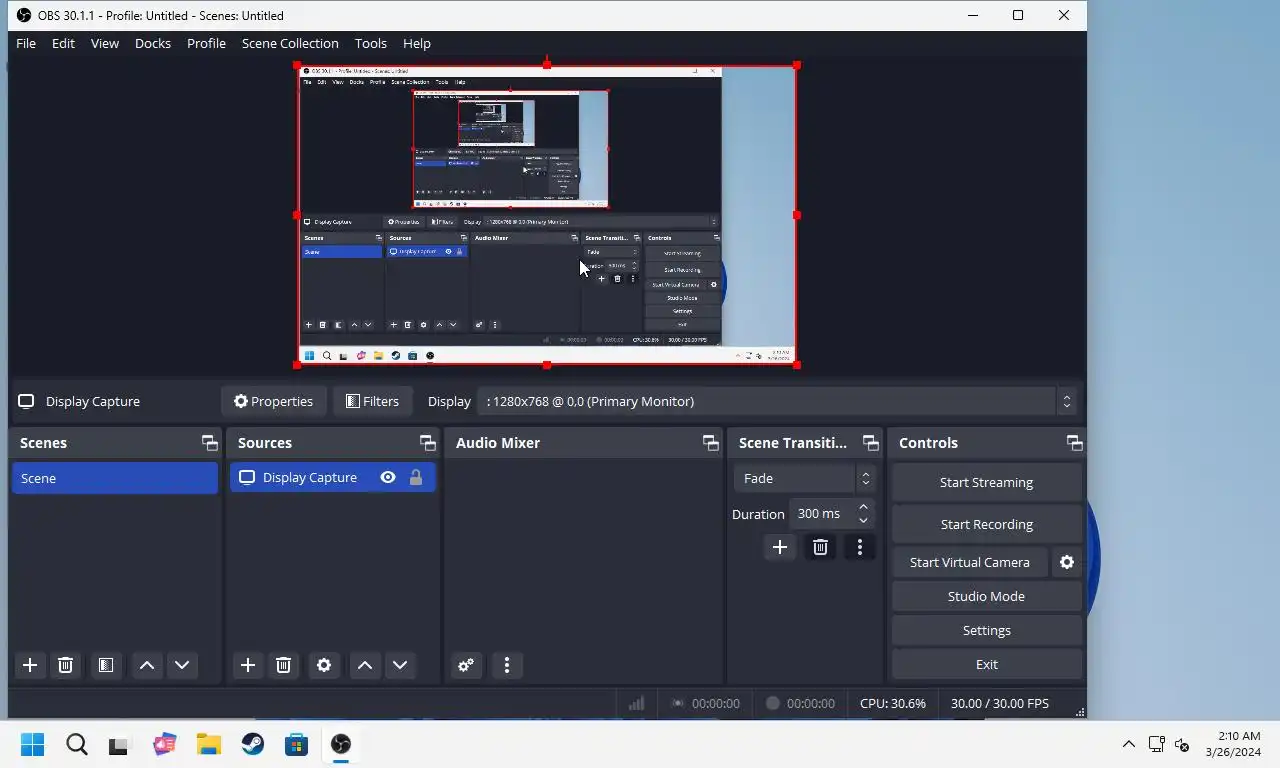Open OBS Settings button
Viewport: 1280px width, 768px height.
tap(986, 630)
